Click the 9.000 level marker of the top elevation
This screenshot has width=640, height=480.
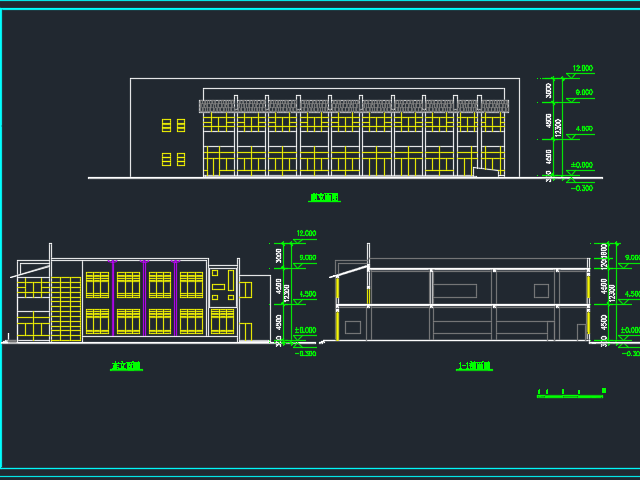point(583,93)
